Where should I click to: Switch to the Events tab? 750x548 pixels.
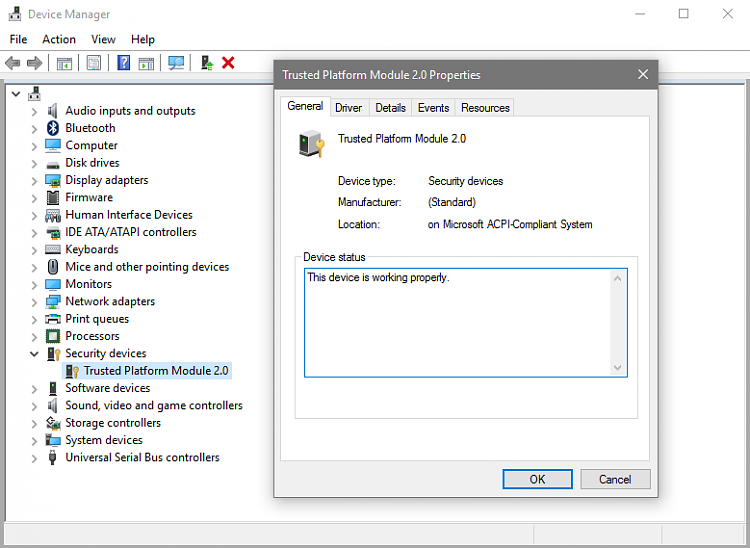[433, 108]
